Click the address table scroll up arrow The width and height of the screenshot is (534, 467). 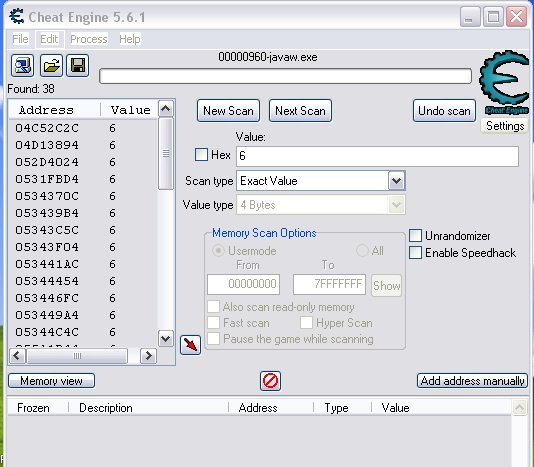click(x=520, y=407)
